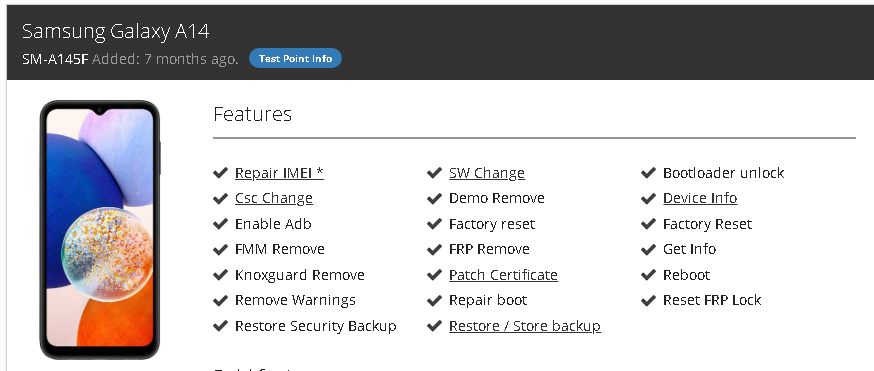Click the checkmark beside Patch Certificate
Screen dimensions: 874x371
point(435,275)
